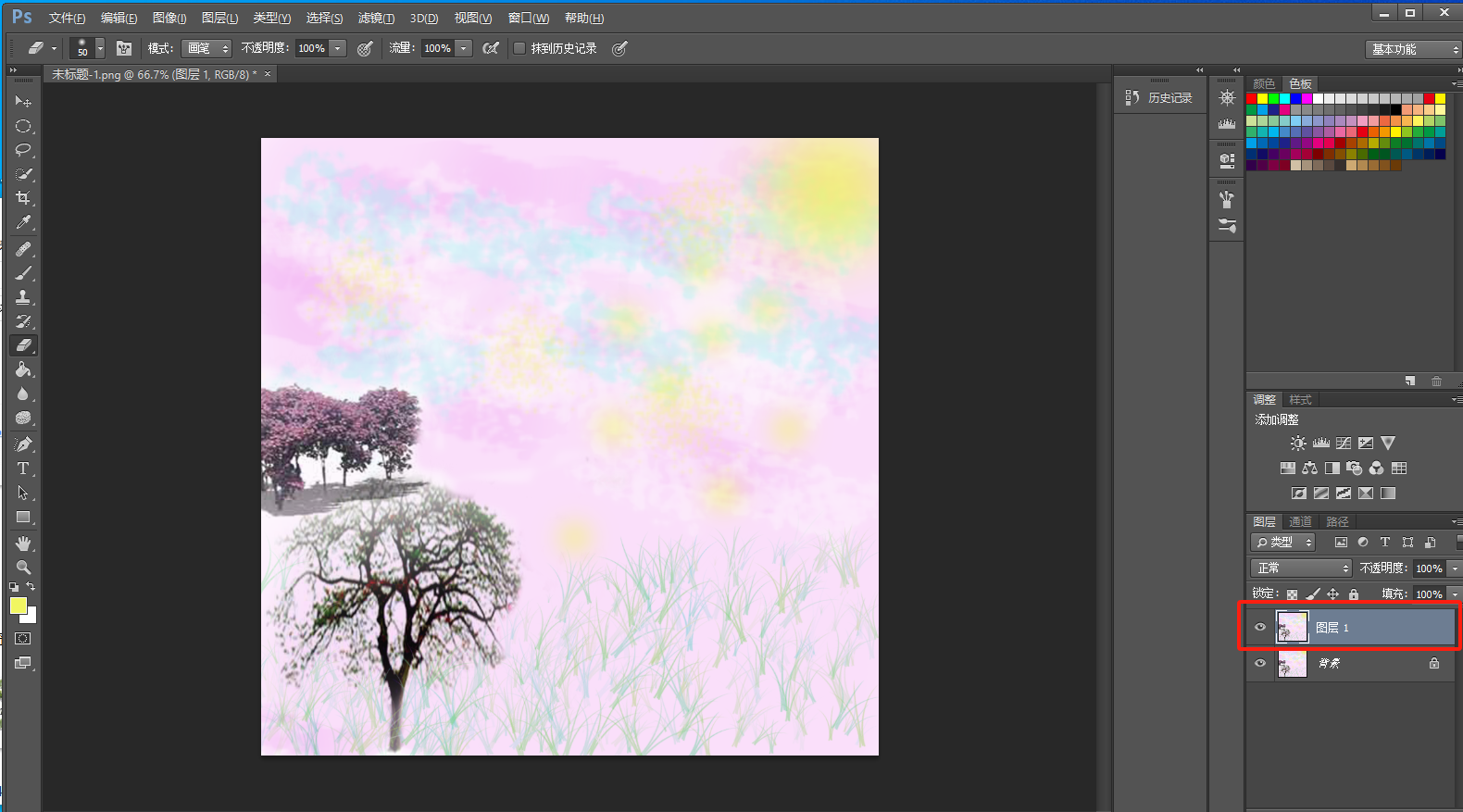1463x812 pixels.
Task: Switch to the 路径 tab
Action: 1337,522
